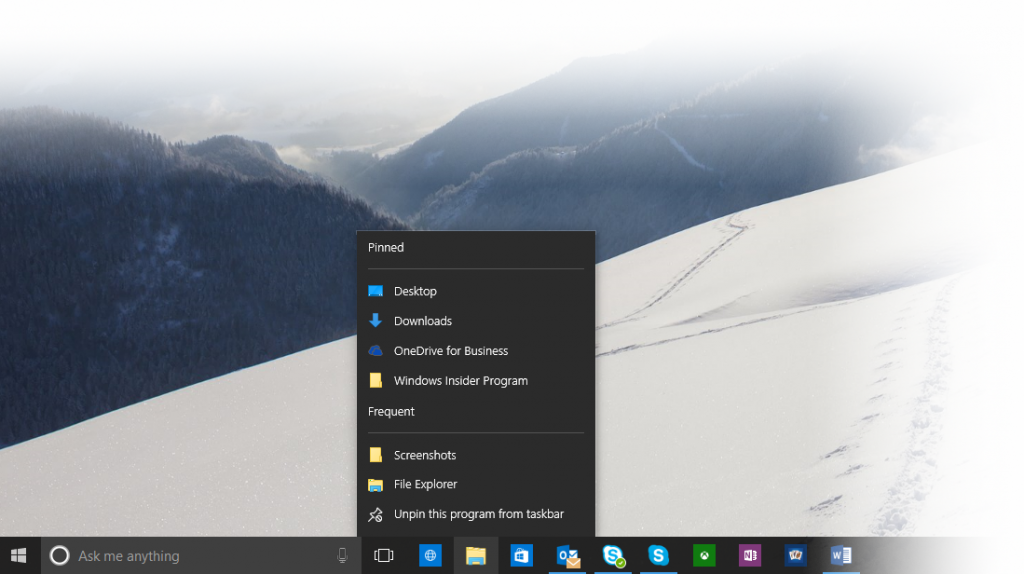The image size is (1024, 574).
Task: Launch the Xbox app from taskbar
Action: [704, 555]
